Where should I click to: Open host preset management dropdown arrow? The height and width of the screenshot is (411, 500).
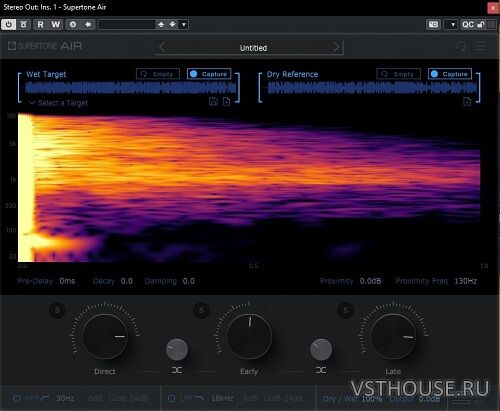click(184, 24)
